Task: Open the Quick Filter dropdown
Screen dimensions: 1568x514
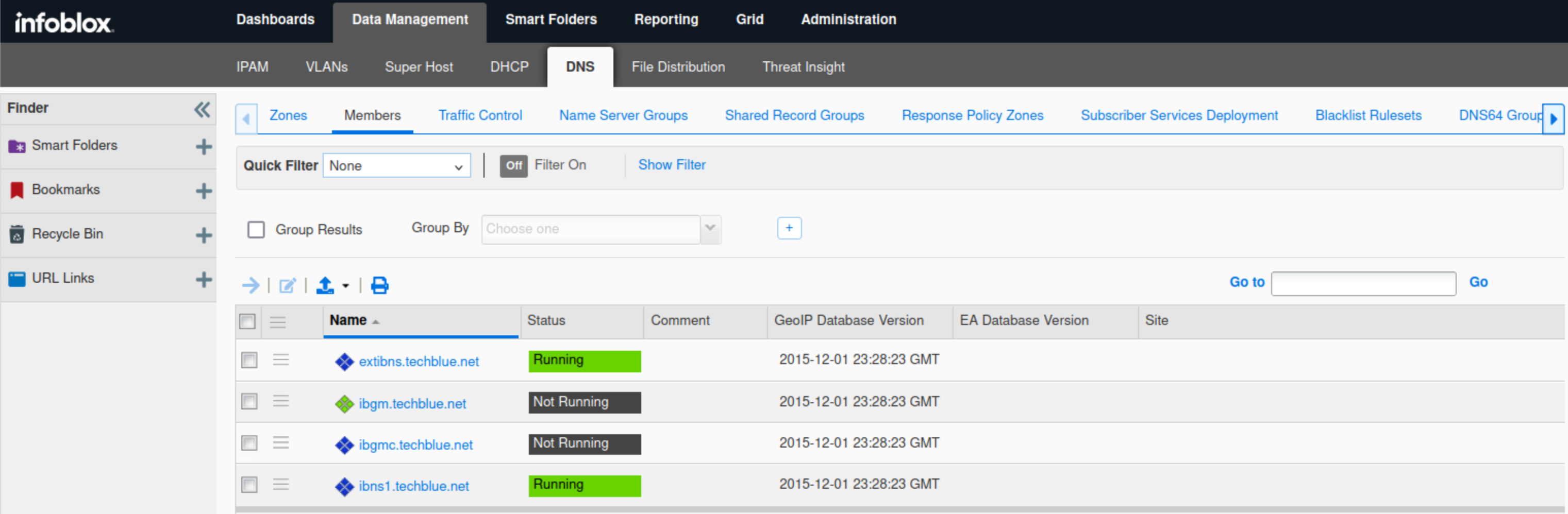Action: pos(396,166)
